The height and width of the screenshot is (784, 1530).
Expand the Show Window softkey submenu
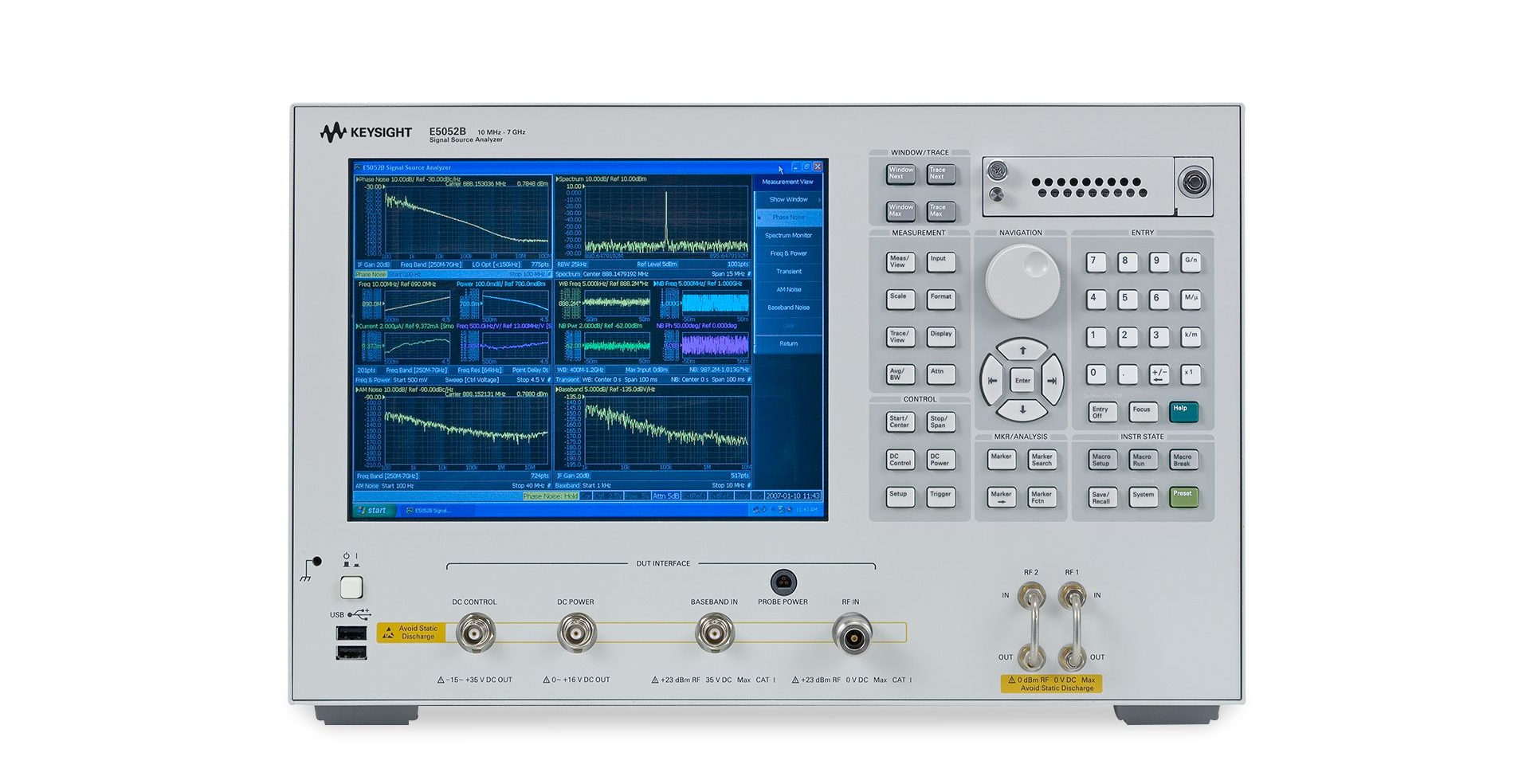788,199
